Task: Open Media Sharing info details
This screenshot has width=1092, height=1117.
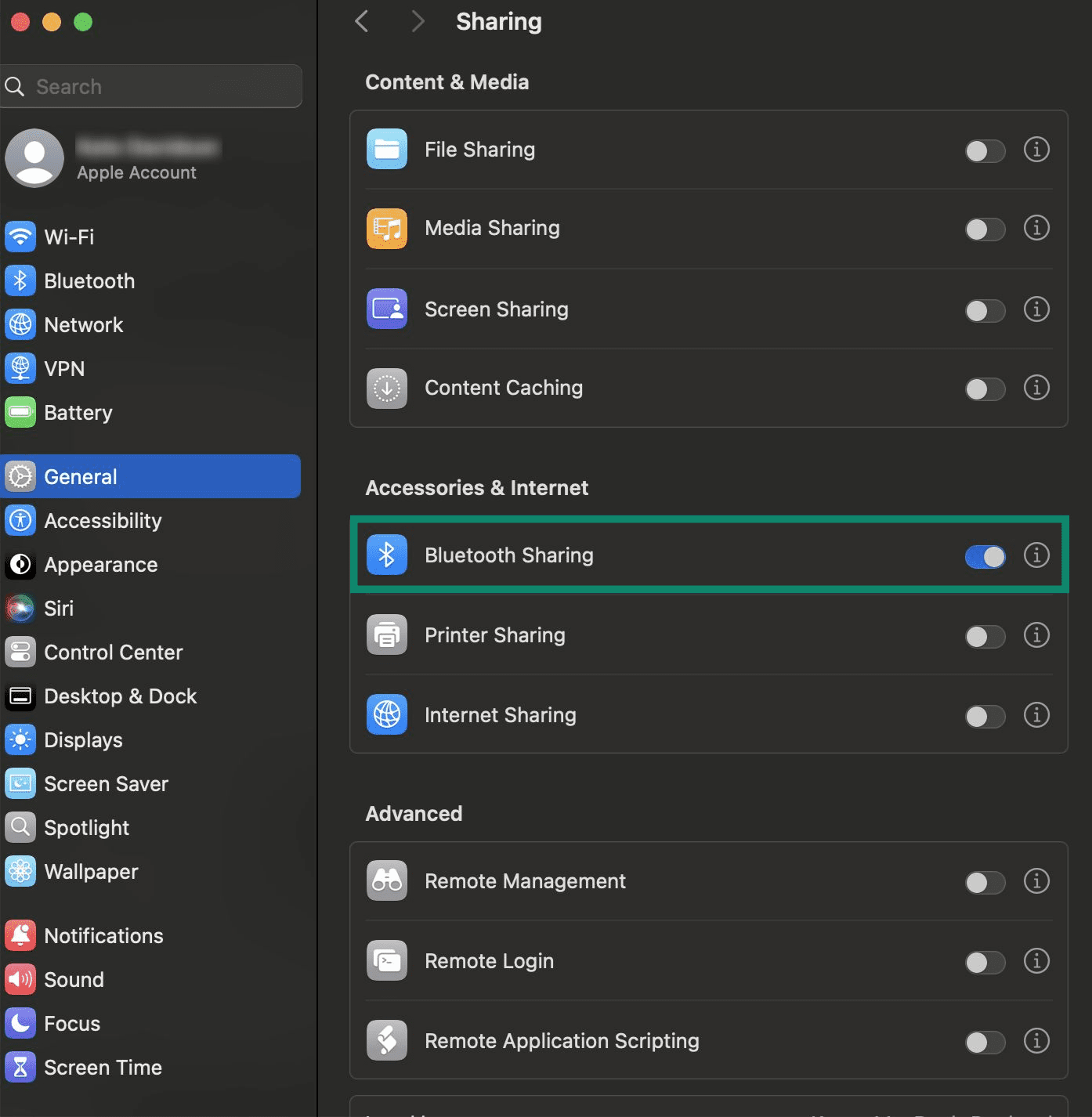Action: [x=1036, y=228]
